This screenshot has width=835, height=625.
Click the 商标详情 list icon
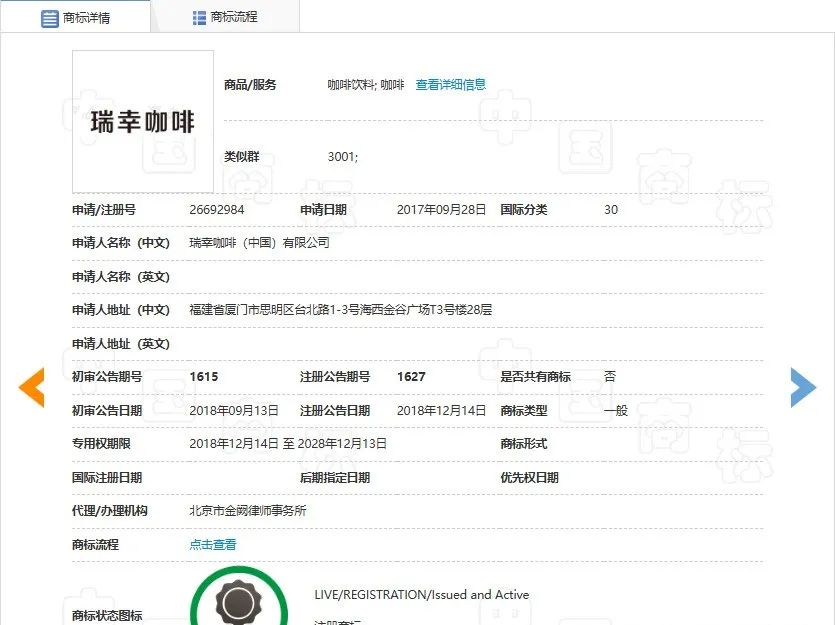(50, 19)
